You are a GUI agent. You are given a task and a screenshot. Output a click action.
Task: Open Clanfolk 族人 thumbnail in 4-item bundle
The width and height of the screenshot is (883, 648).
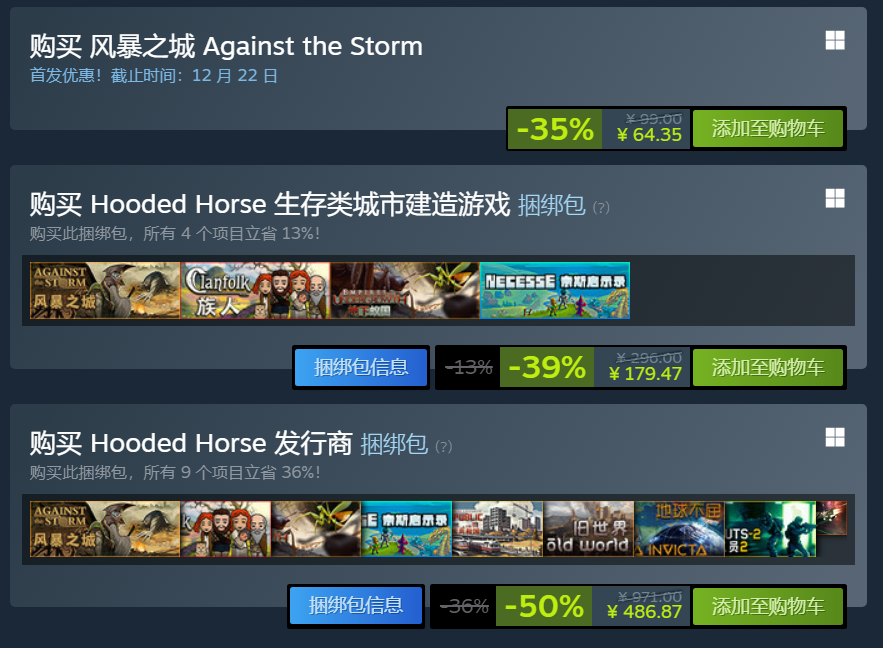[255, 291]
